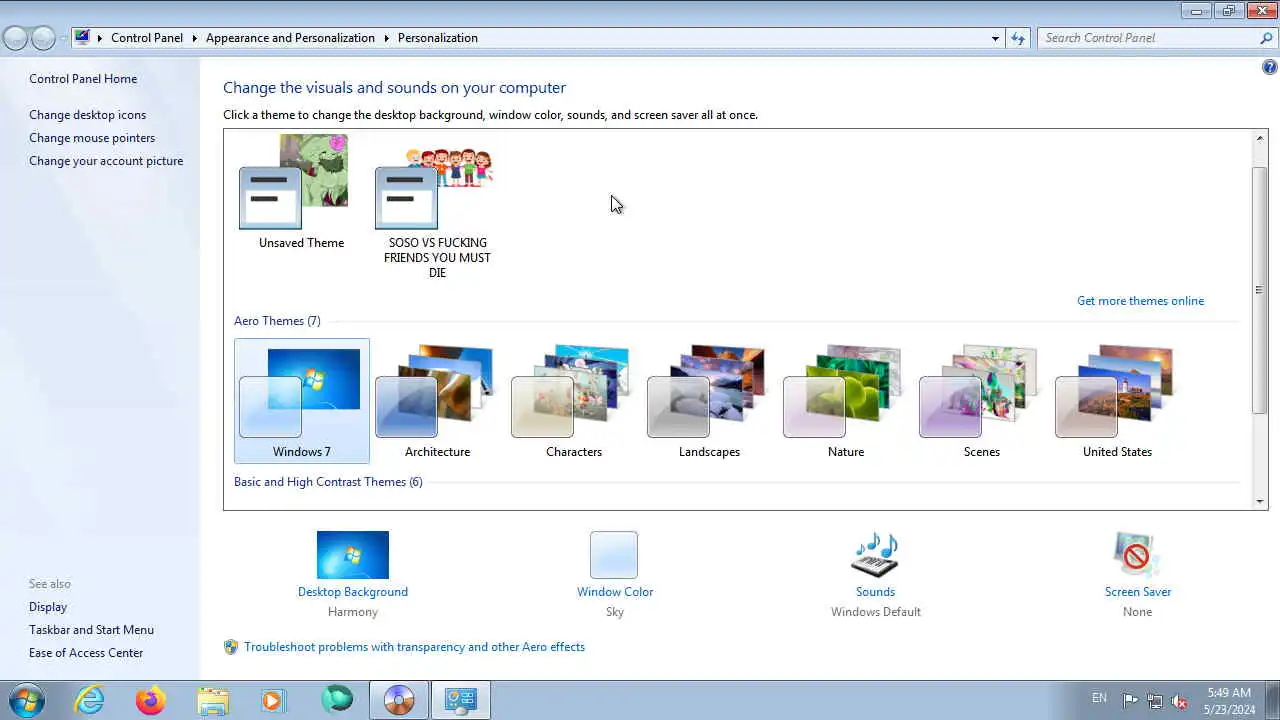Click Control Panel taskbar button
The width and height of the screenshot is (1280, 720).
[x=460, y=700]
